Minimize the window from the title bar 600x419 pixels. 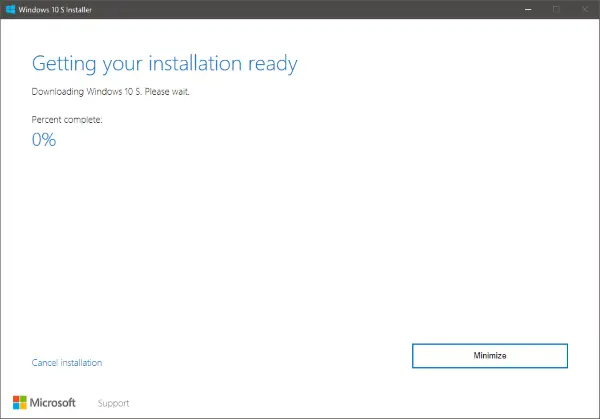pyautogui.click(x=528, y=10)
